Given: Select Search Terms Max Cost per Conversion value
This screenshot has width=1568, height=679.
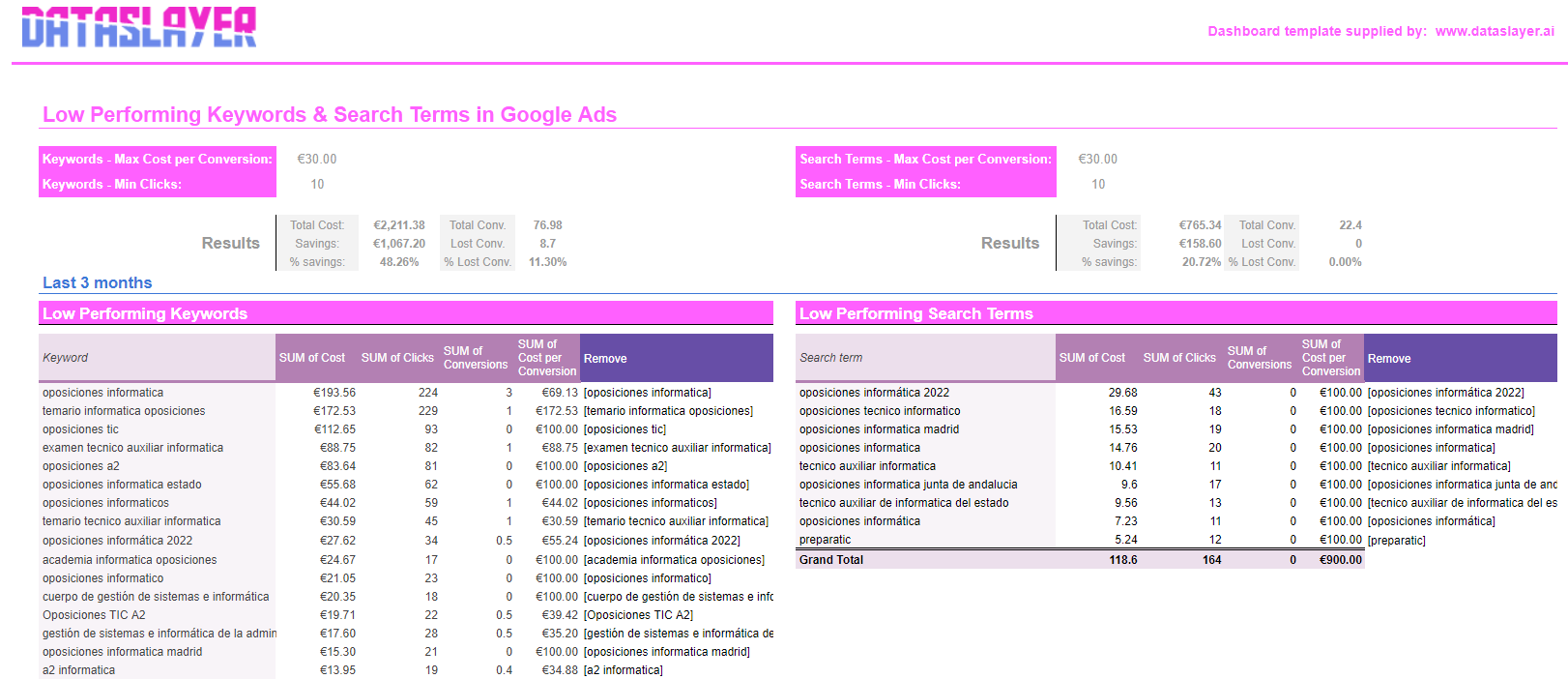Looking at the screenshot, I should tap(1097, 160).
